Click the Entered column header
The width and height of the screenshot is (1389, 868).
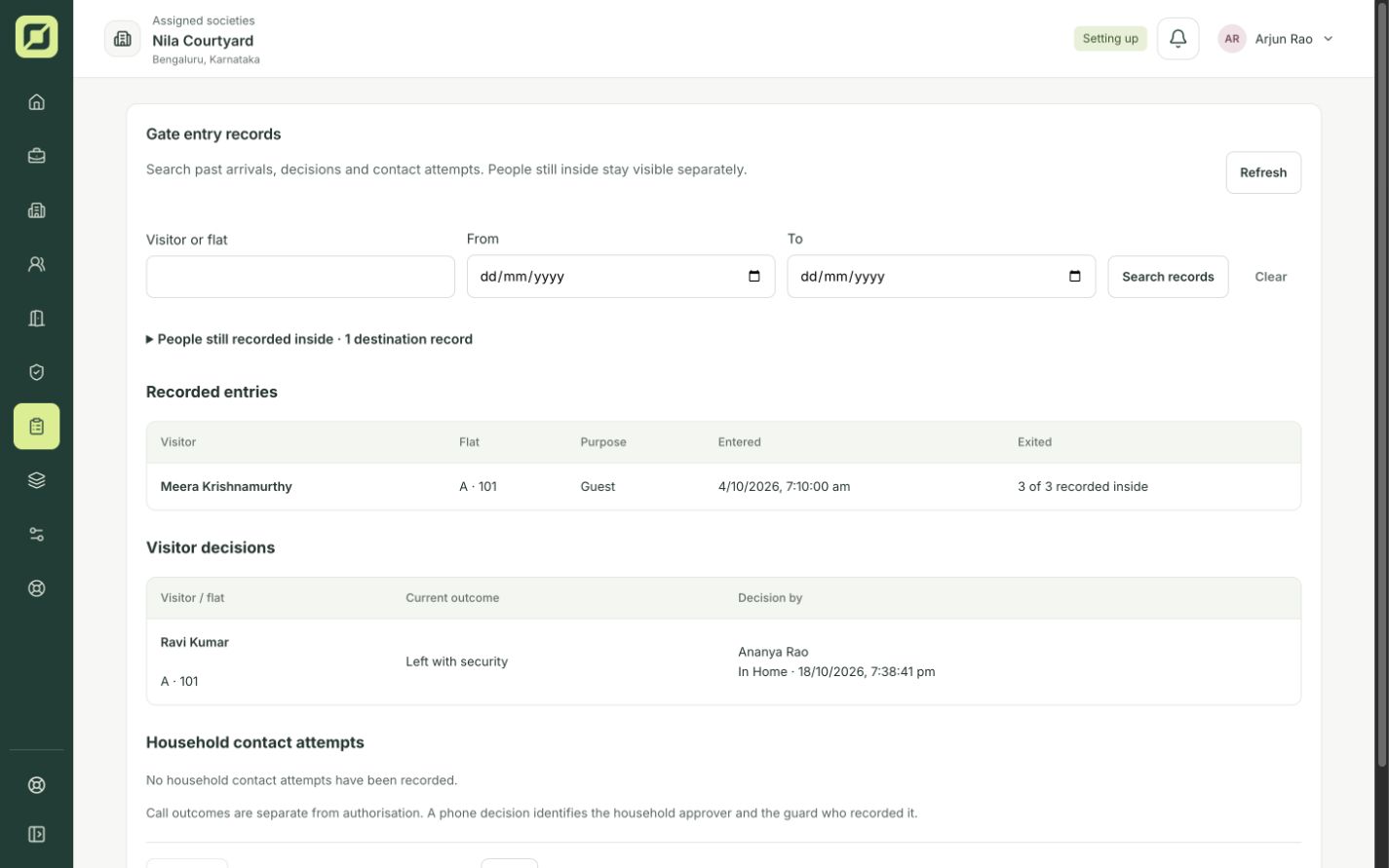coord(739,442)
